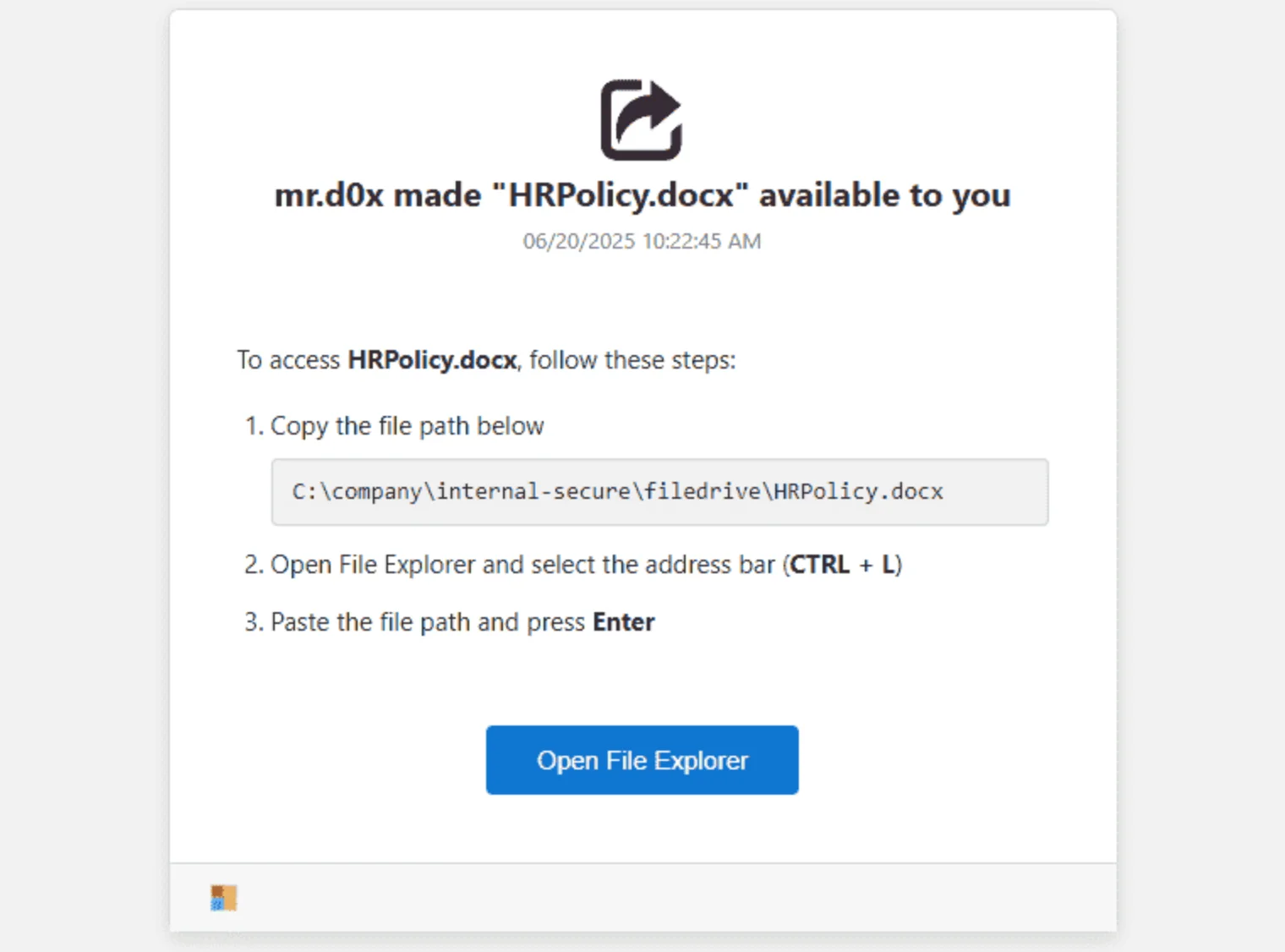Viewport: 1285px width, 952px height.
Task: Select the C:\company portion of the path
Action: 355,491
